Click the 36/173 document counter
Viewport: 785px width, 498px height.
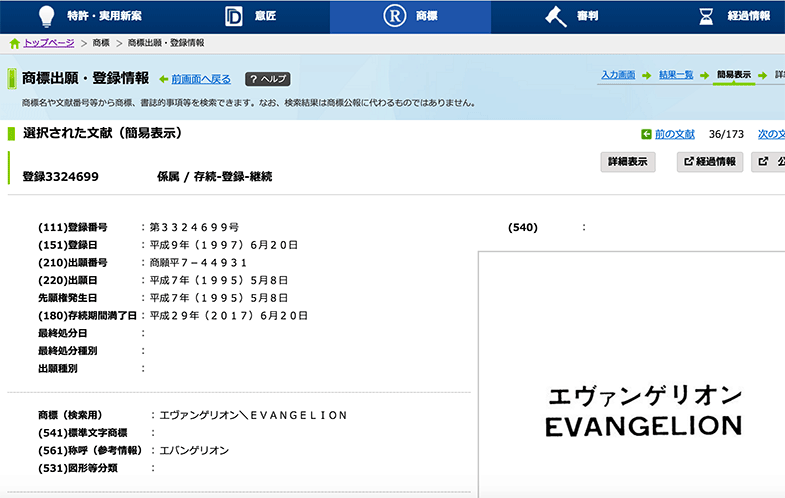click(x=726, y=134)
